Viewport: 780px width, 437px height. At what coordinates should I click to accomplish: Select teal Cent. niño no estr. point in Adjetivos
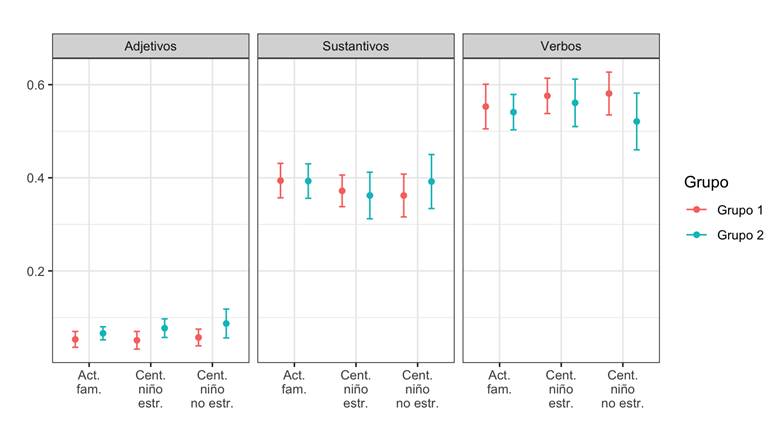pos(226,323)
